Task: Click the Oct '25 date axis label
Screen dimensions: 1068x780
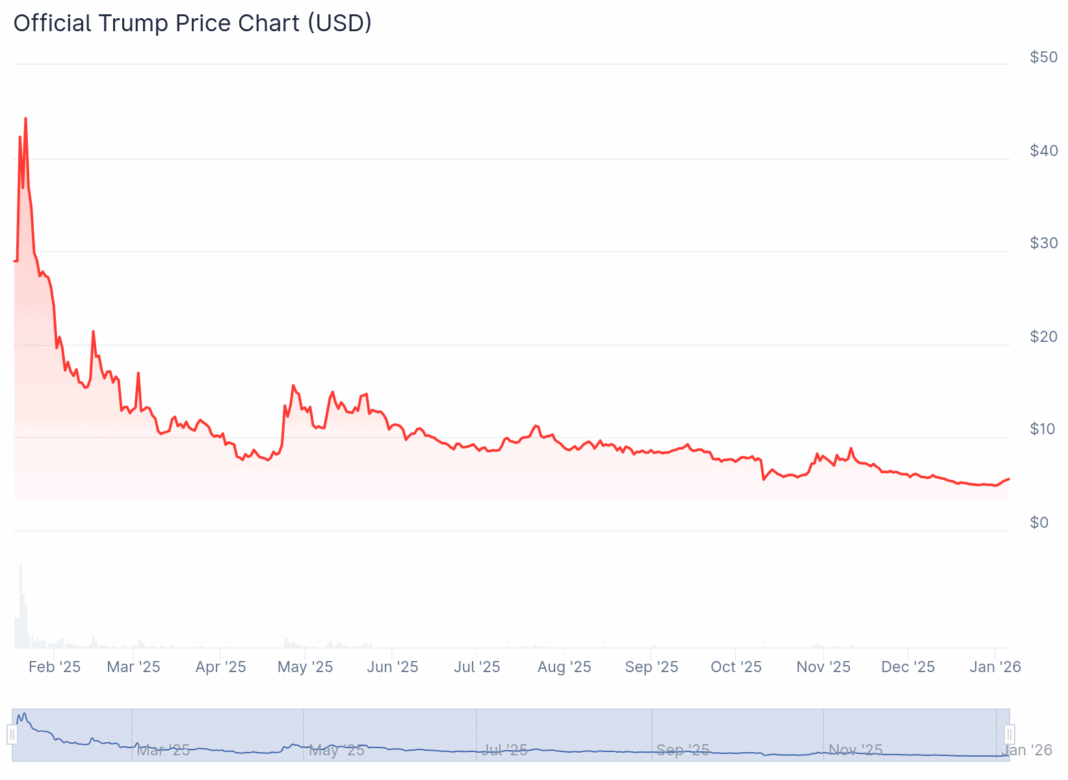Action: pyautogui.click(x=736, y=666)
